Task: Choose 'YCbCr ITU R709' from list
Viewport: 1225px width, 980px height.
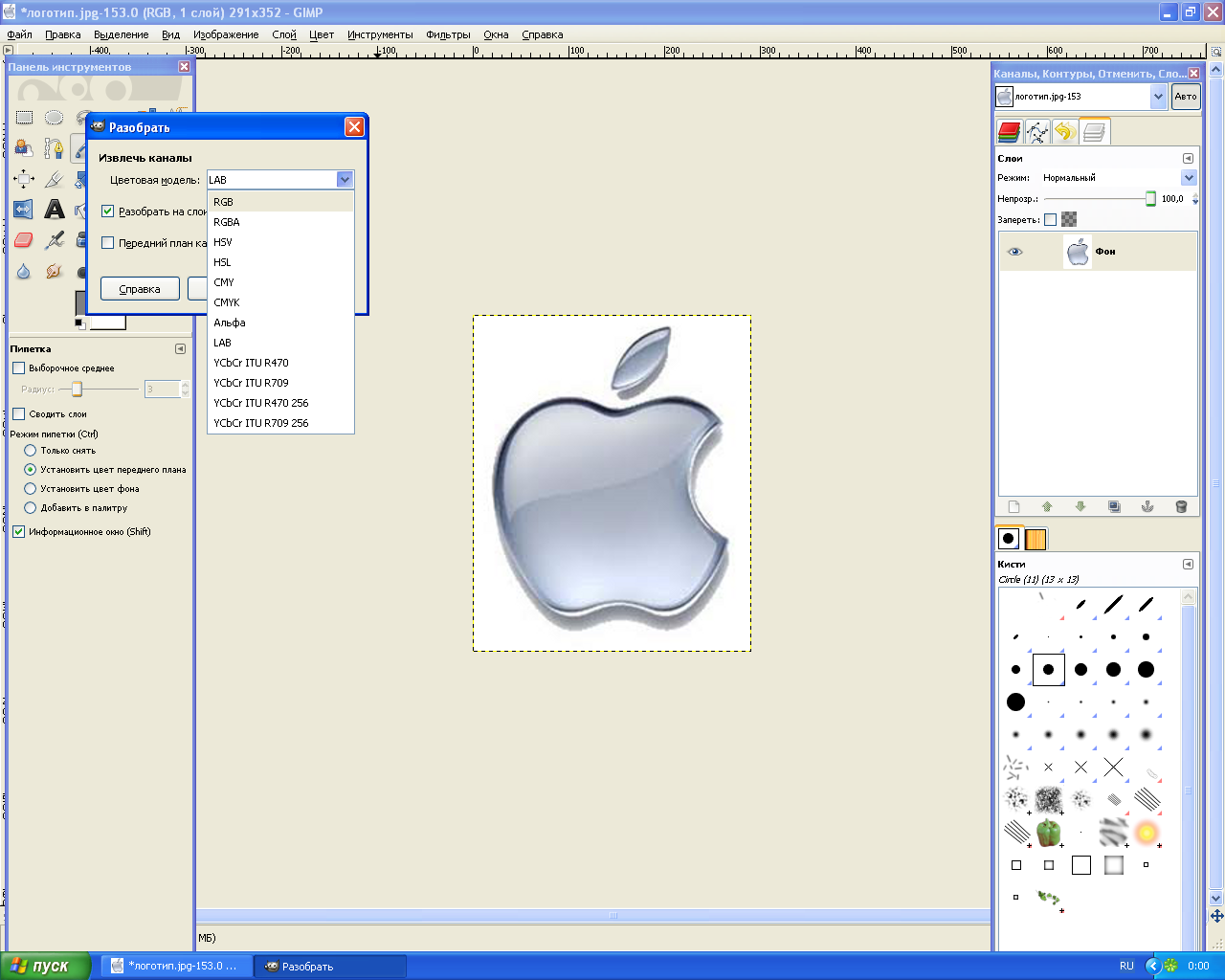Action: (280, 383)
